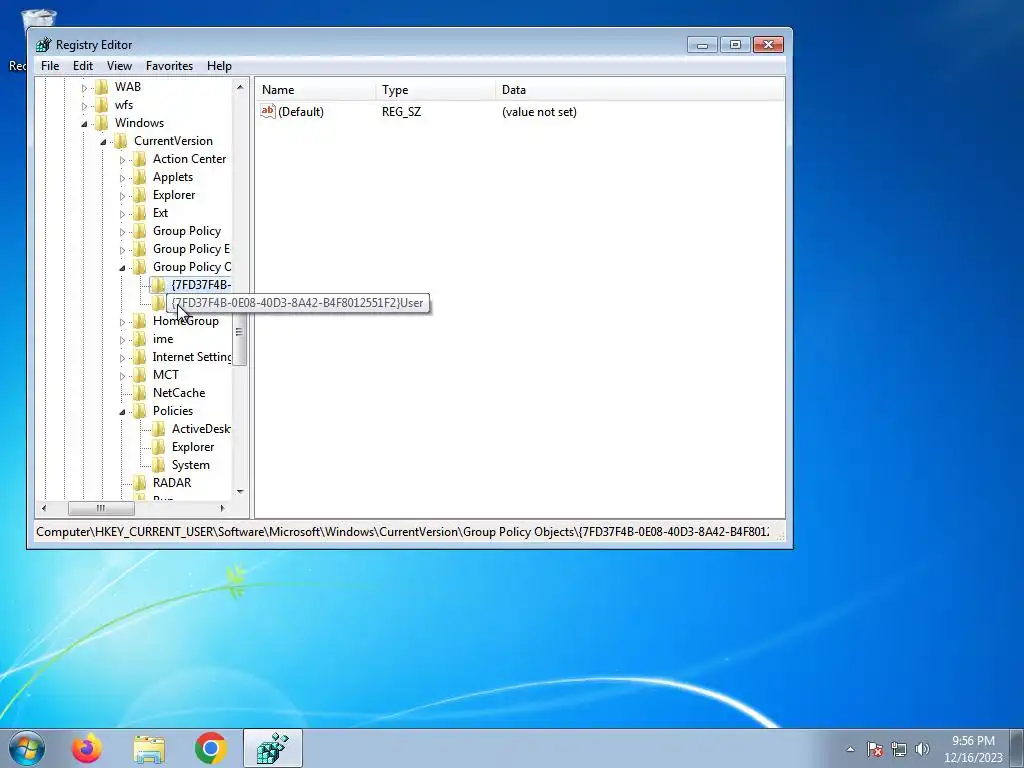Viewport: 1024px width, 768px height.
Task: Expand the Applets key
Action: click(x=122, y=178)
